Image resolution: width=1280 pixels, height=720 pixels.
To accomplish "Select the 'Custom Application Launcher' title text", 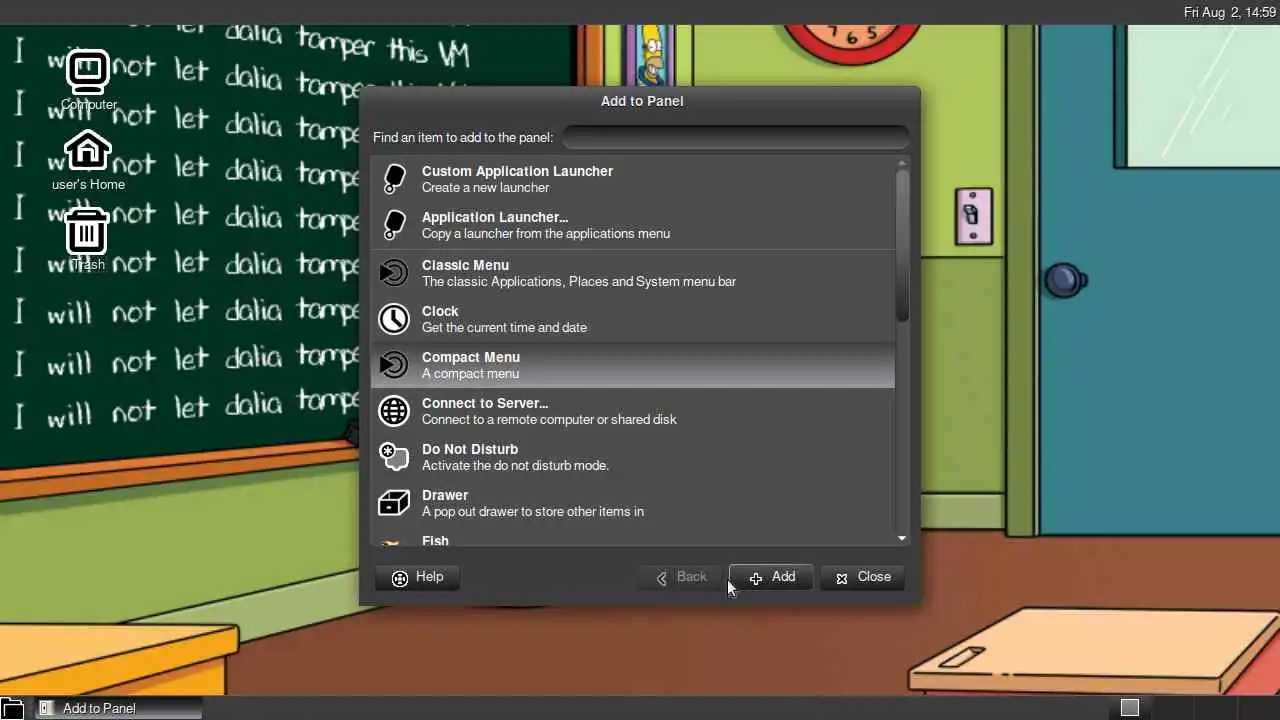I will point(517,171).
